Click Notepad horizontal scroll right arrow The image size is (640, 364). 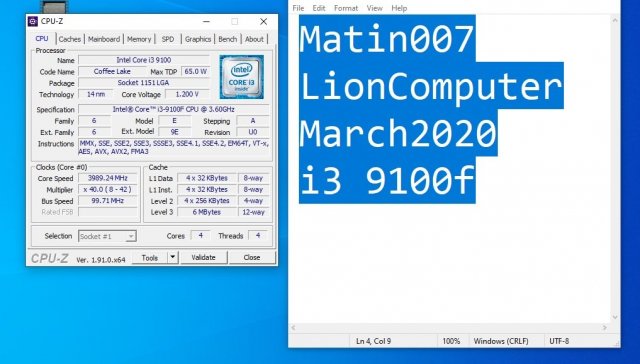click(x=605, y=328)
